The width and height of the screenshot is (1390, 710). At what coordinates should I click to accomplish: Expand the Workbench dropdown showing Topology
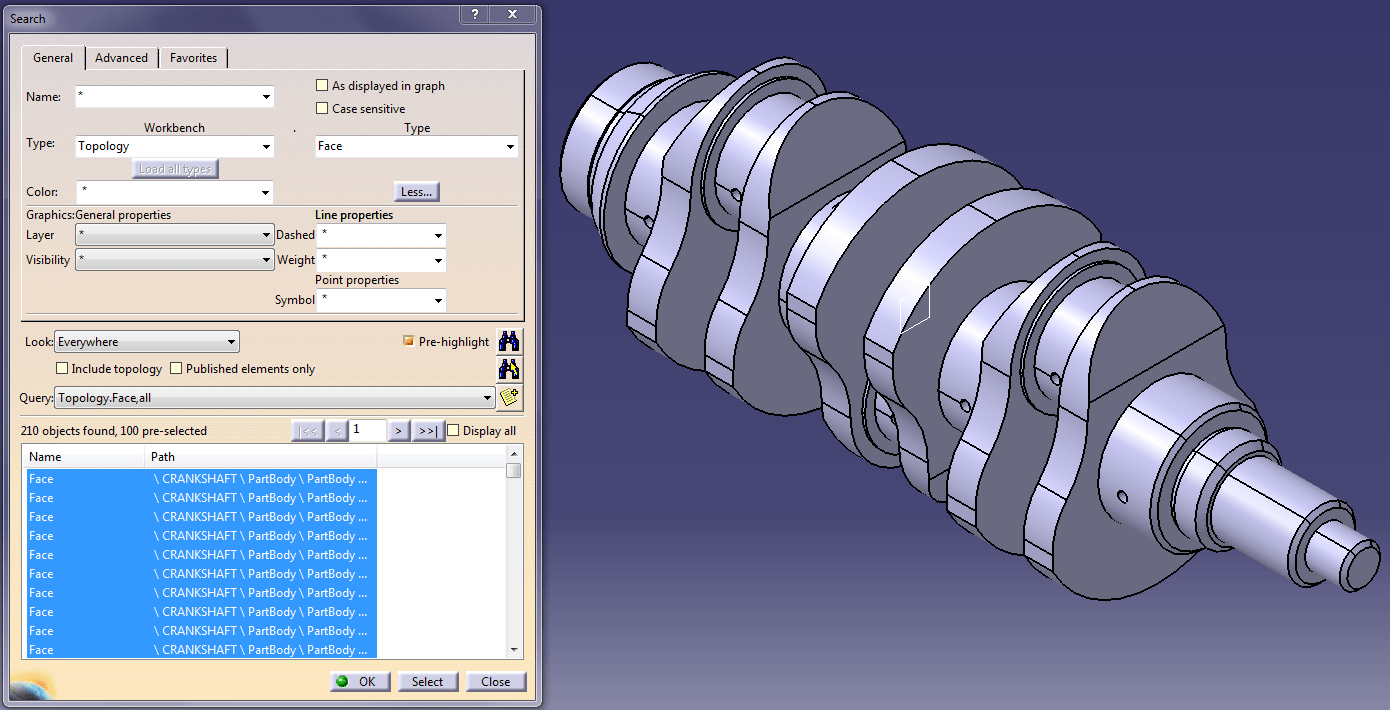[266, 147]
